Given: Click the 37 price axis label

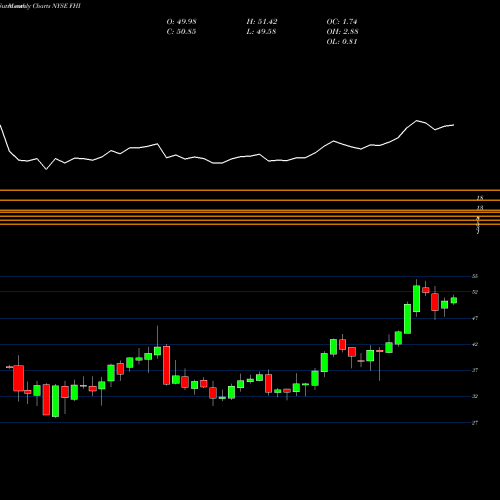Looking at the screenshot, I should coord(475,370).
